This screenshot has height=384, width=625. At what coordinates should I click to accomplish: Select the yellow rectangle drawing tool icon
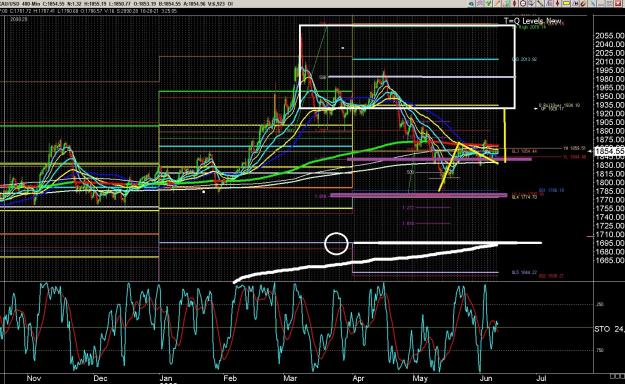tap(566, 4)
